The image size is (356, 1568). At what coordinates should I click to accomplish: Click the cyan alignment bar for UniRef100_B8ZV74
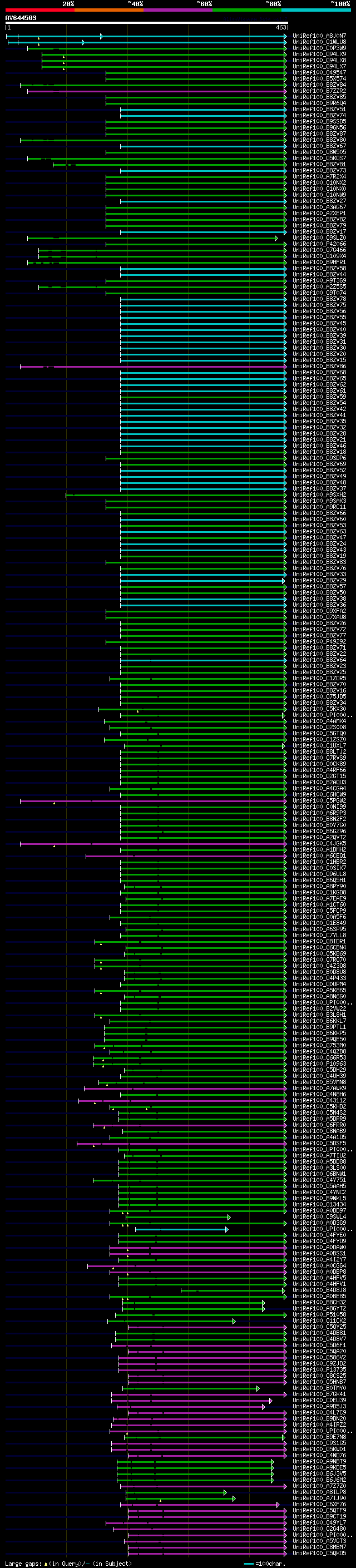(x=203, y=116)
